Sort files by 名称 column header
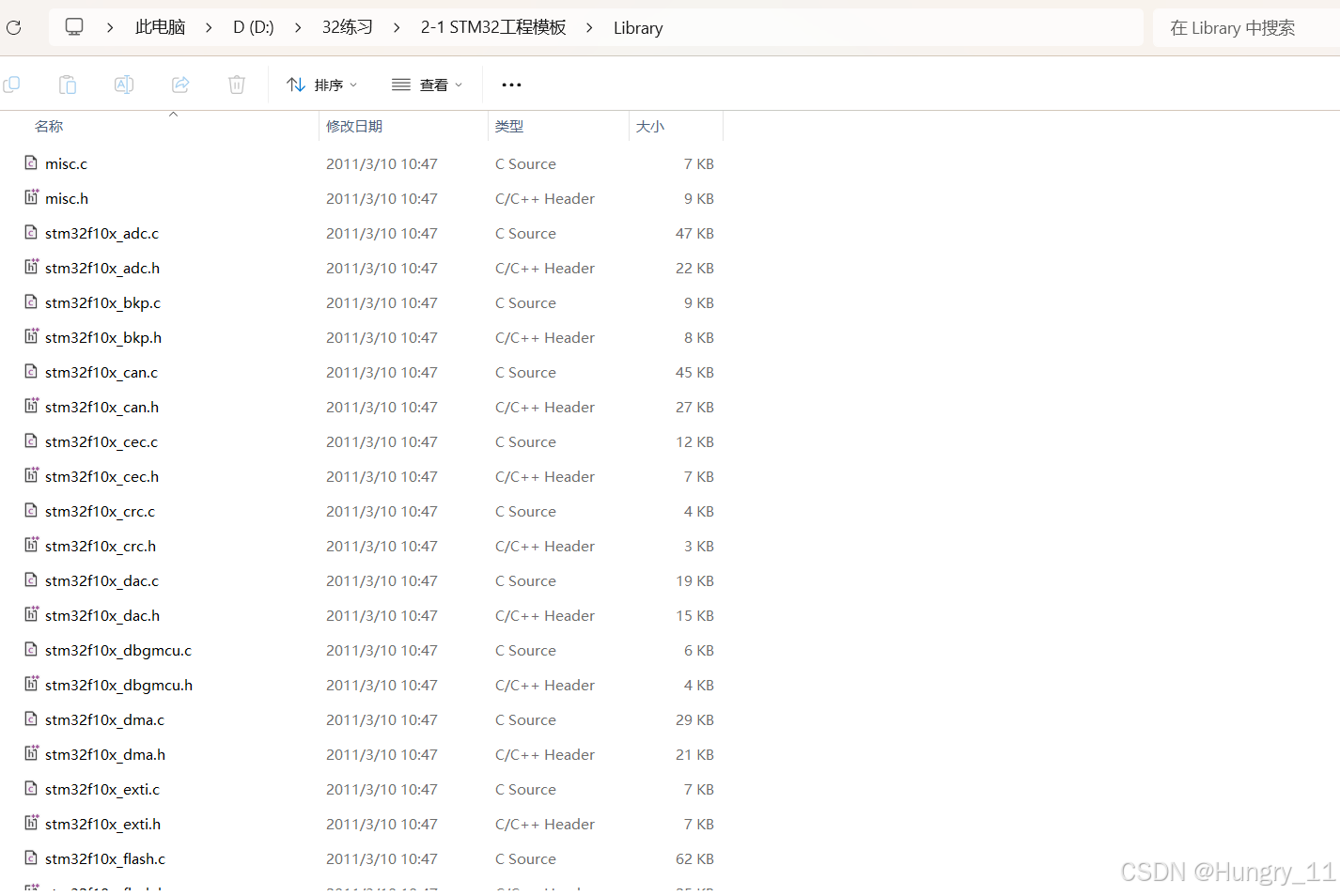This screenshot has height=896, width=1340. point(49,126)
